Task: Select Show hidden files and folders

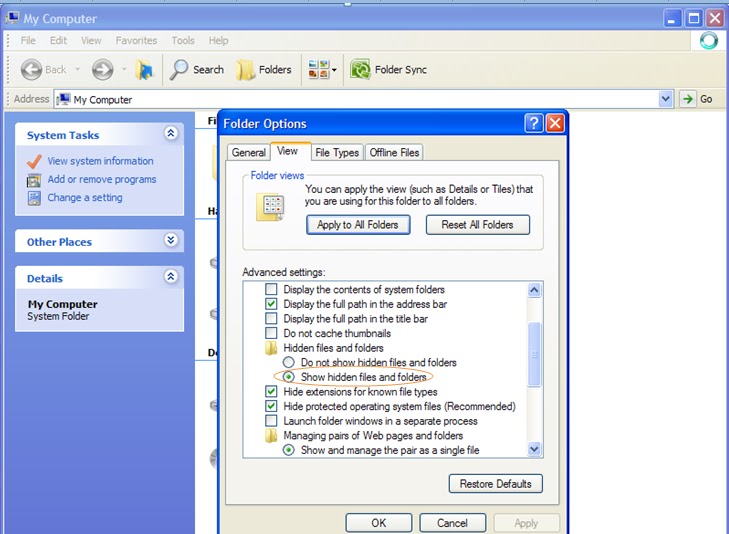Action: pyautogui.click(x=289, y=376)
